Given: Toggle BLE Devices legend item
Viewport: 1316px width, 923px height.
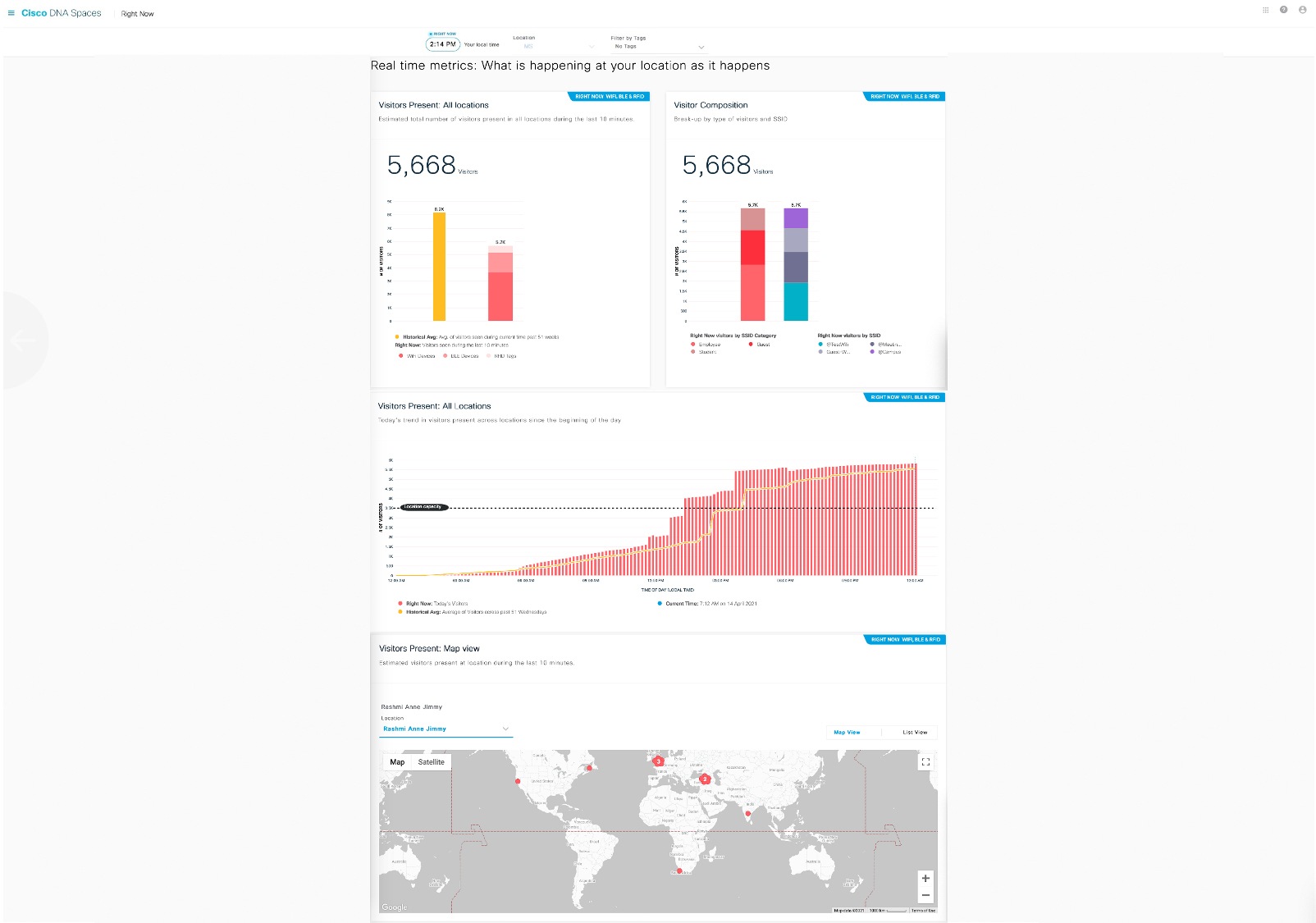Looking at the screenshot, I should pos(460,356).
